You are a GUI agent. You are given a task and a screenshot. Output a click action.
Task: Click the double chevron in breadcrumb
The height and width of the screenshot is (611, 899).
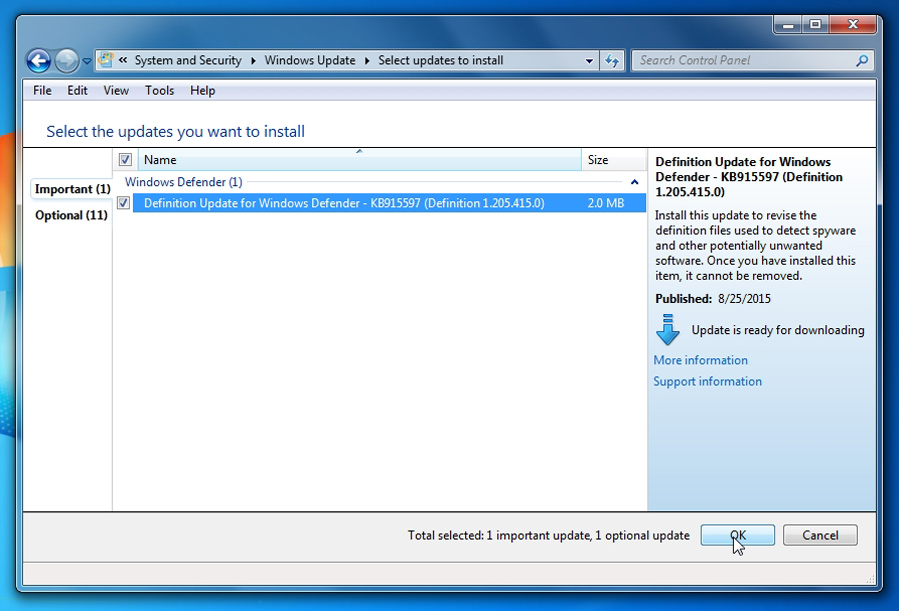click(123, 60)
